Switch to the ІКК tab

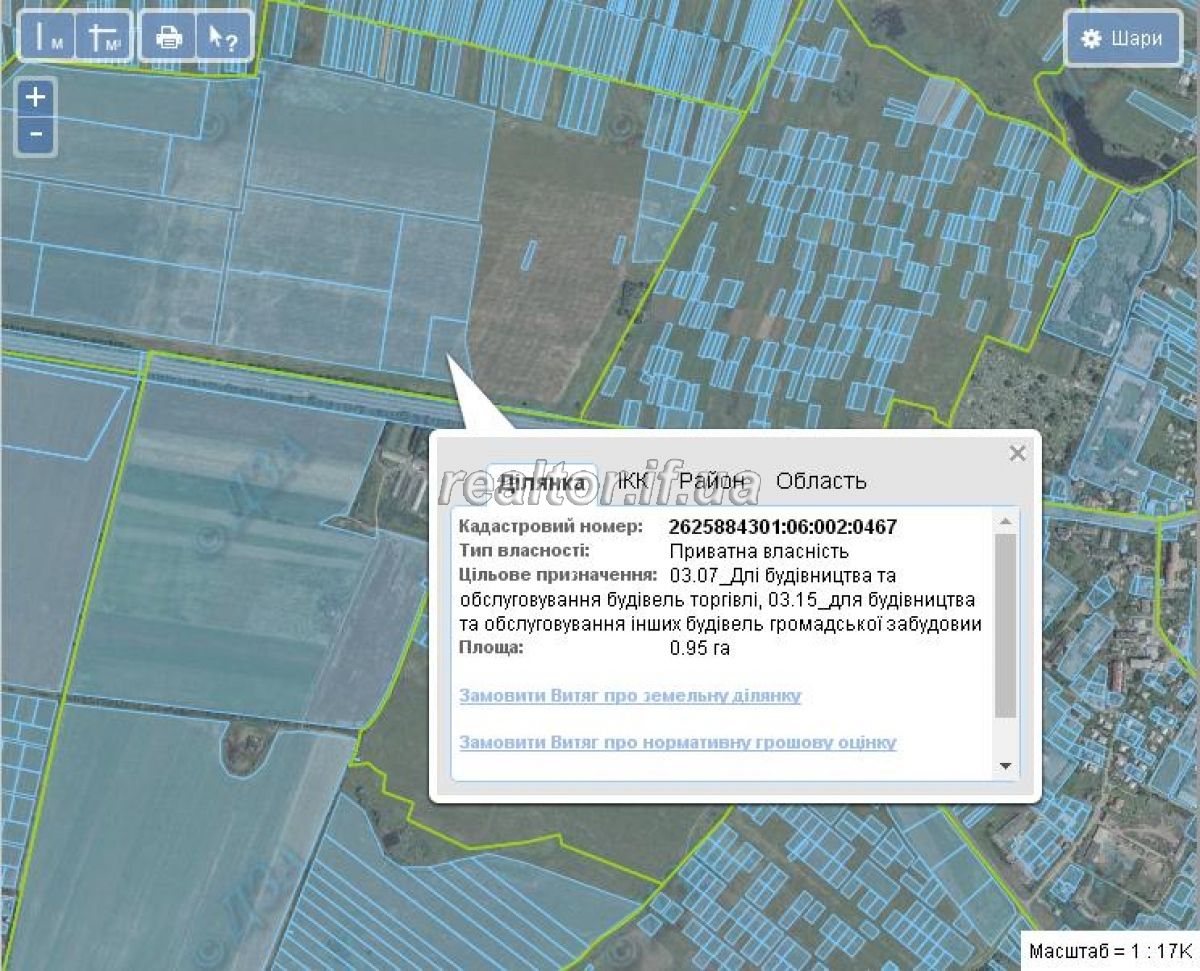[x=632, y=481]
